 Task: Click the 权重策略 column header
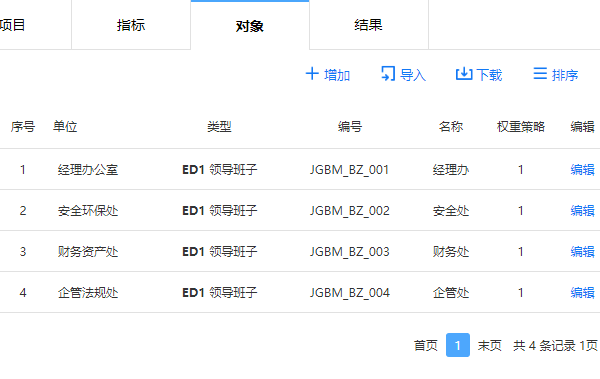tap(520, 126)
